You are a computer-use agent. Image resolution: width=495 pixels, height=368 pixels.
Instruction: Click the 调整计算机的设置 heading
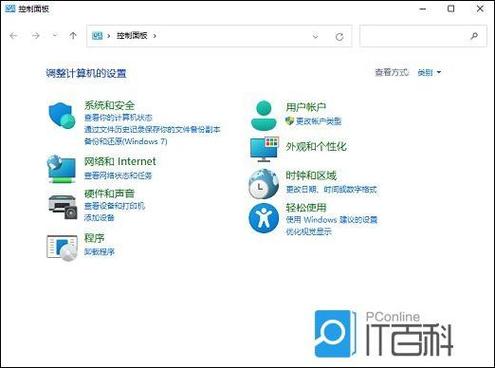click(x=86, y=73)
